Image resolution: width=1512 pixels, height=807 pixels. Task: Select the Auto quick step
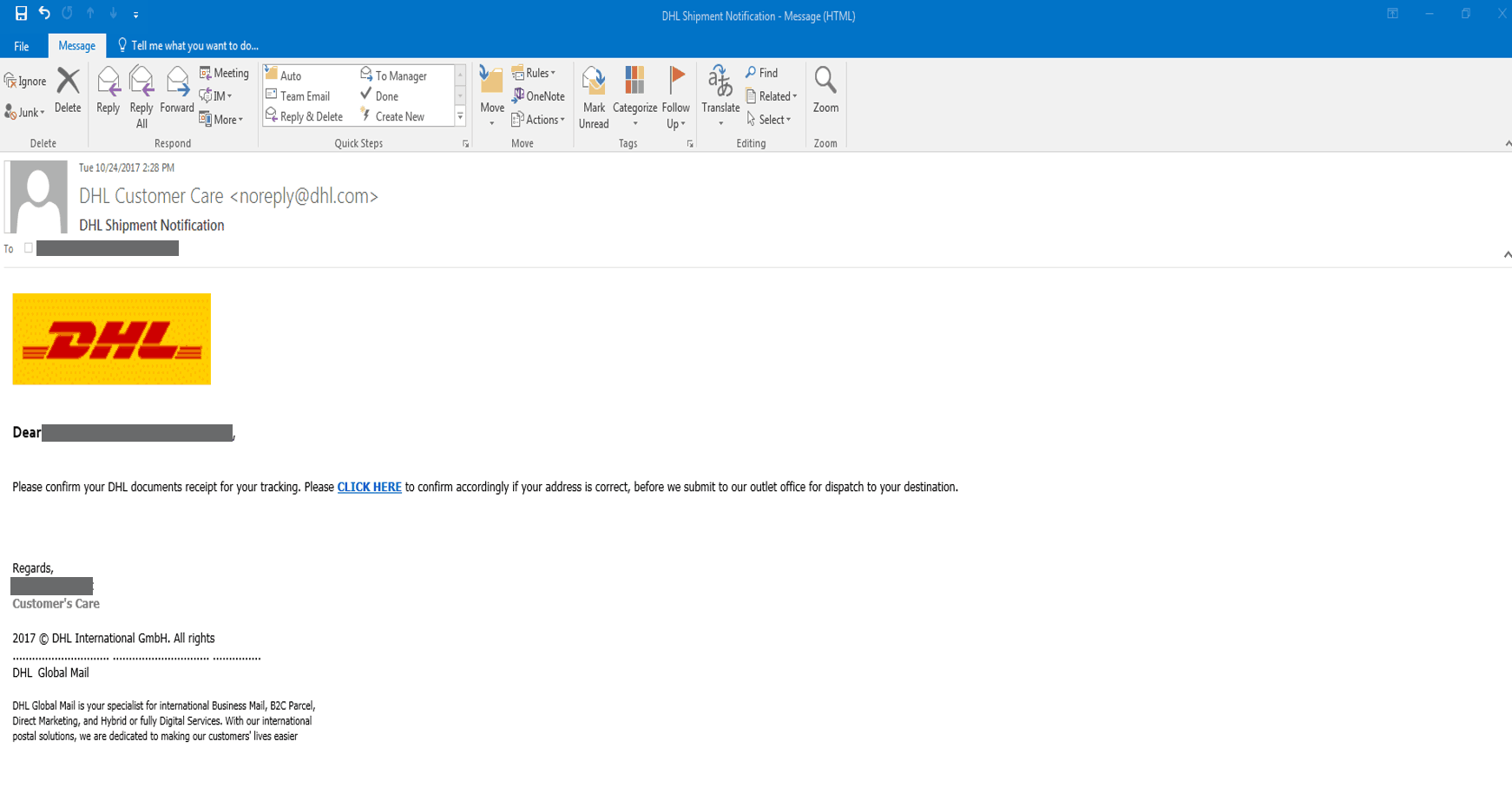tap(284, 75)
